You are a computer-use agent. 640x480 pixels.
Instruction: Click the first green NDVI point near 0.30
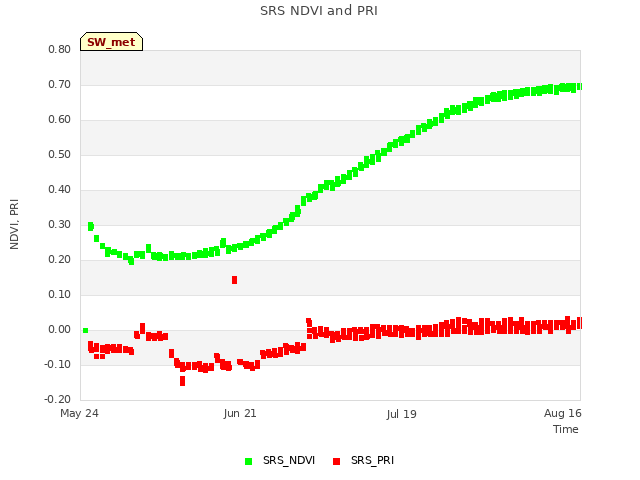click(91, 226)
